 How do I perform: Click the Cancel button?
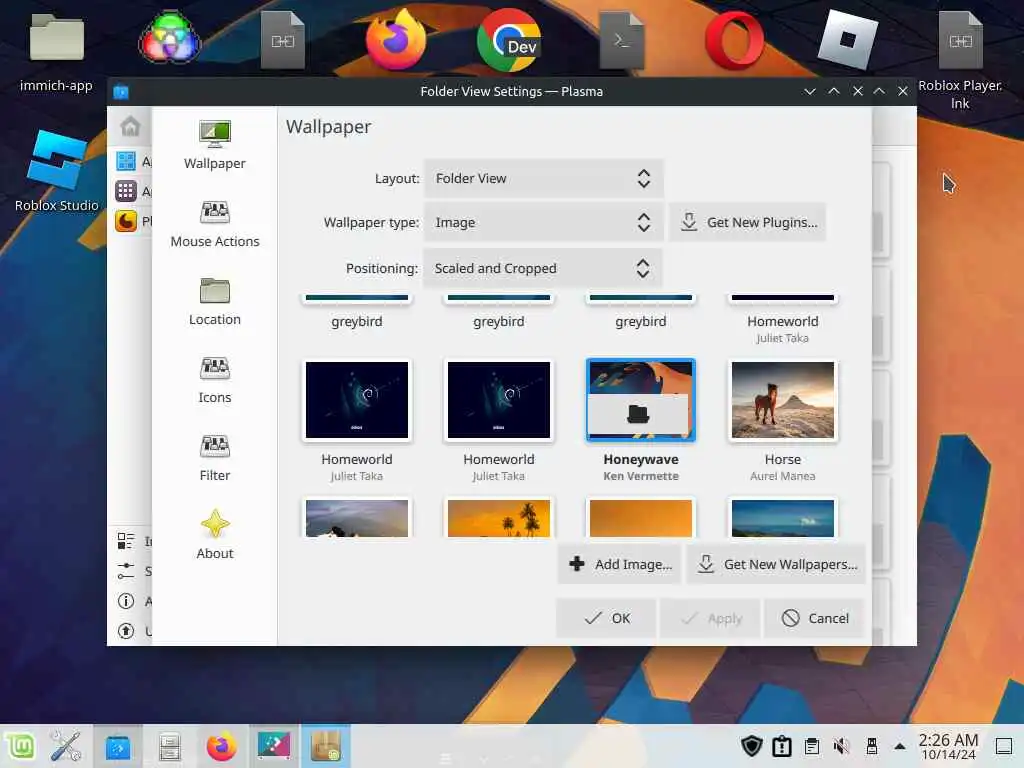pyautogui.click(x=814, y=618)
